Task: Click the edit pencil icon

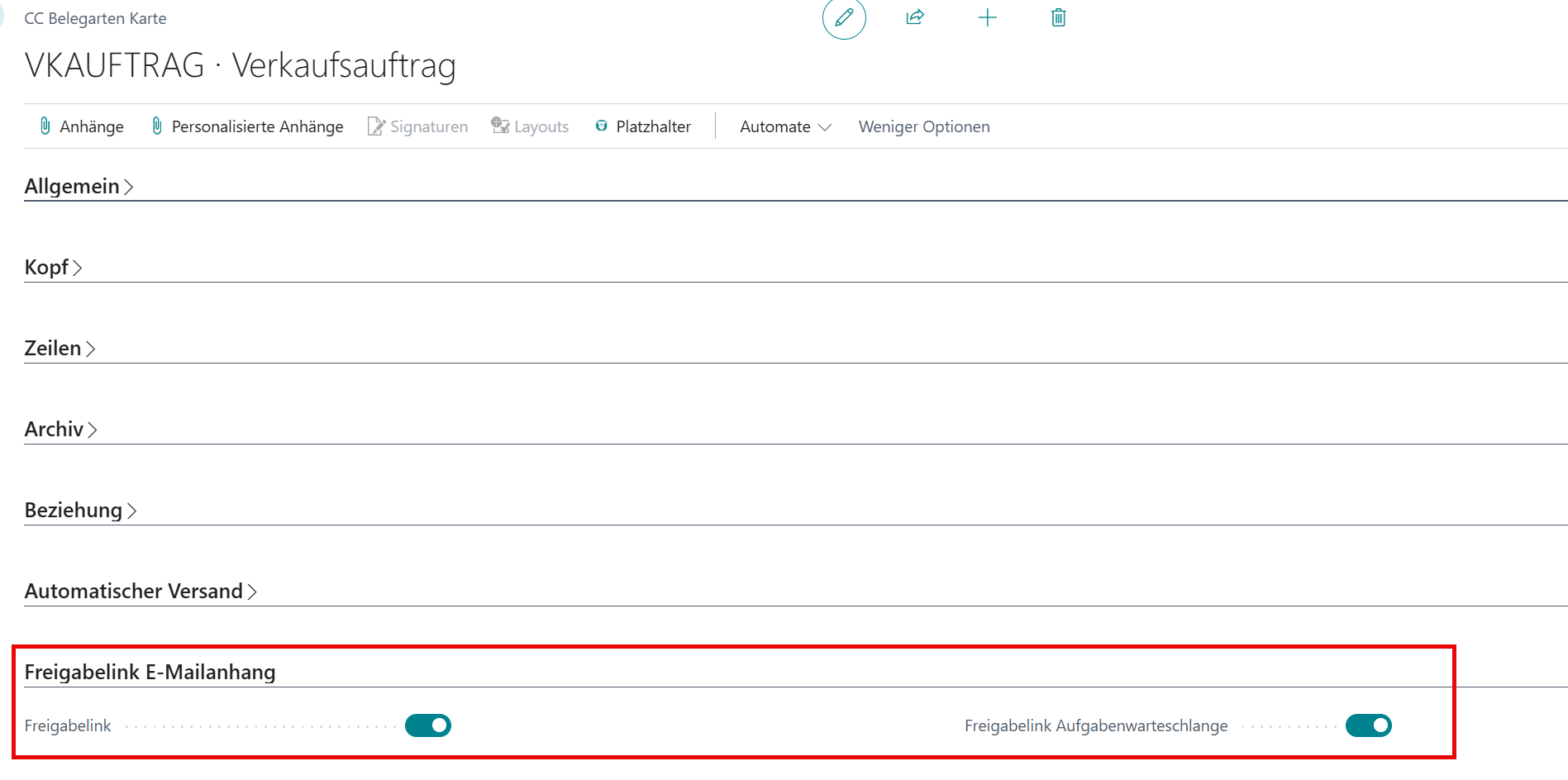Action: pos(843,18)
